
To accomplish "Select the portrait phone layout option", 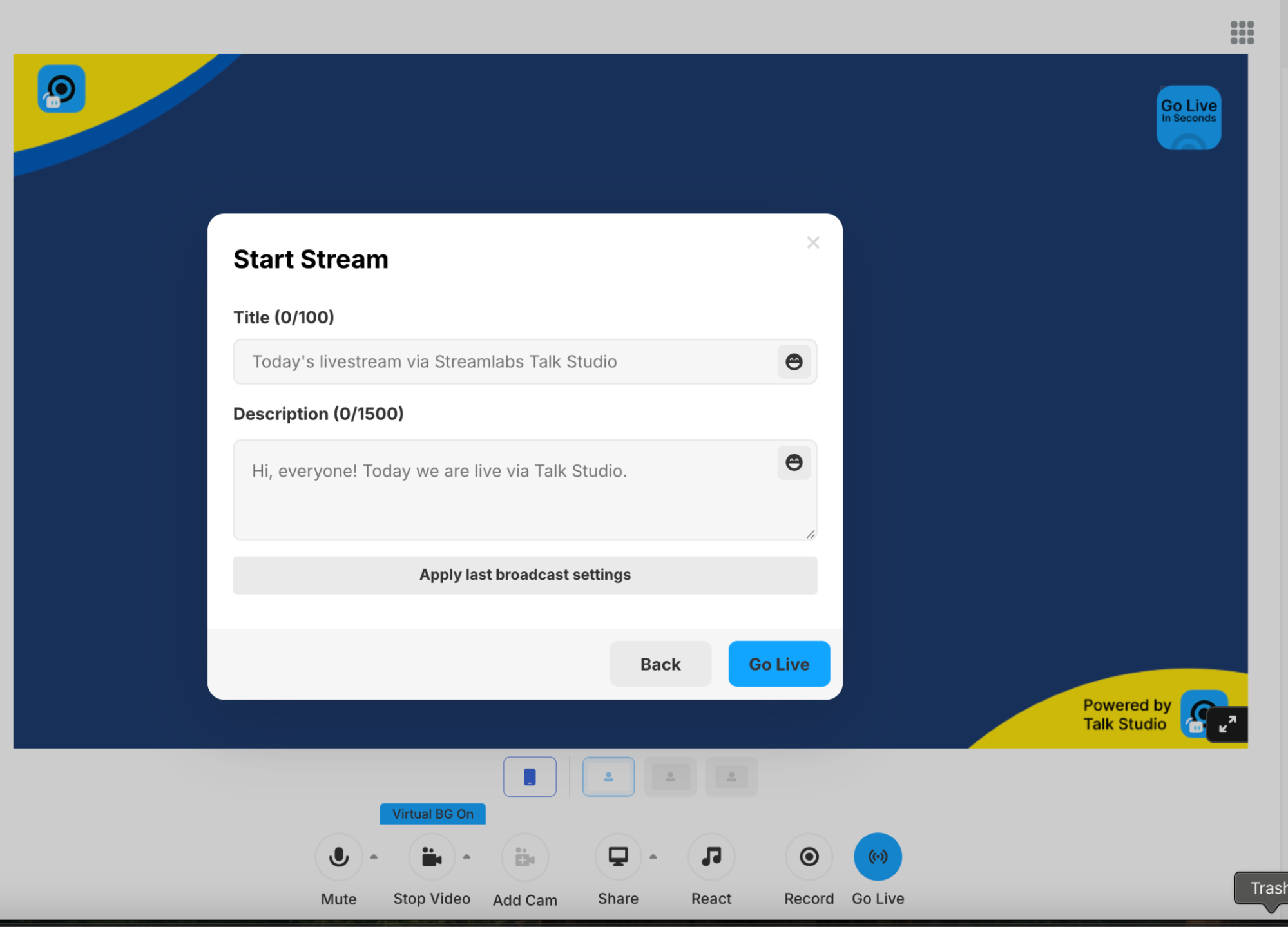I will 530,777.
